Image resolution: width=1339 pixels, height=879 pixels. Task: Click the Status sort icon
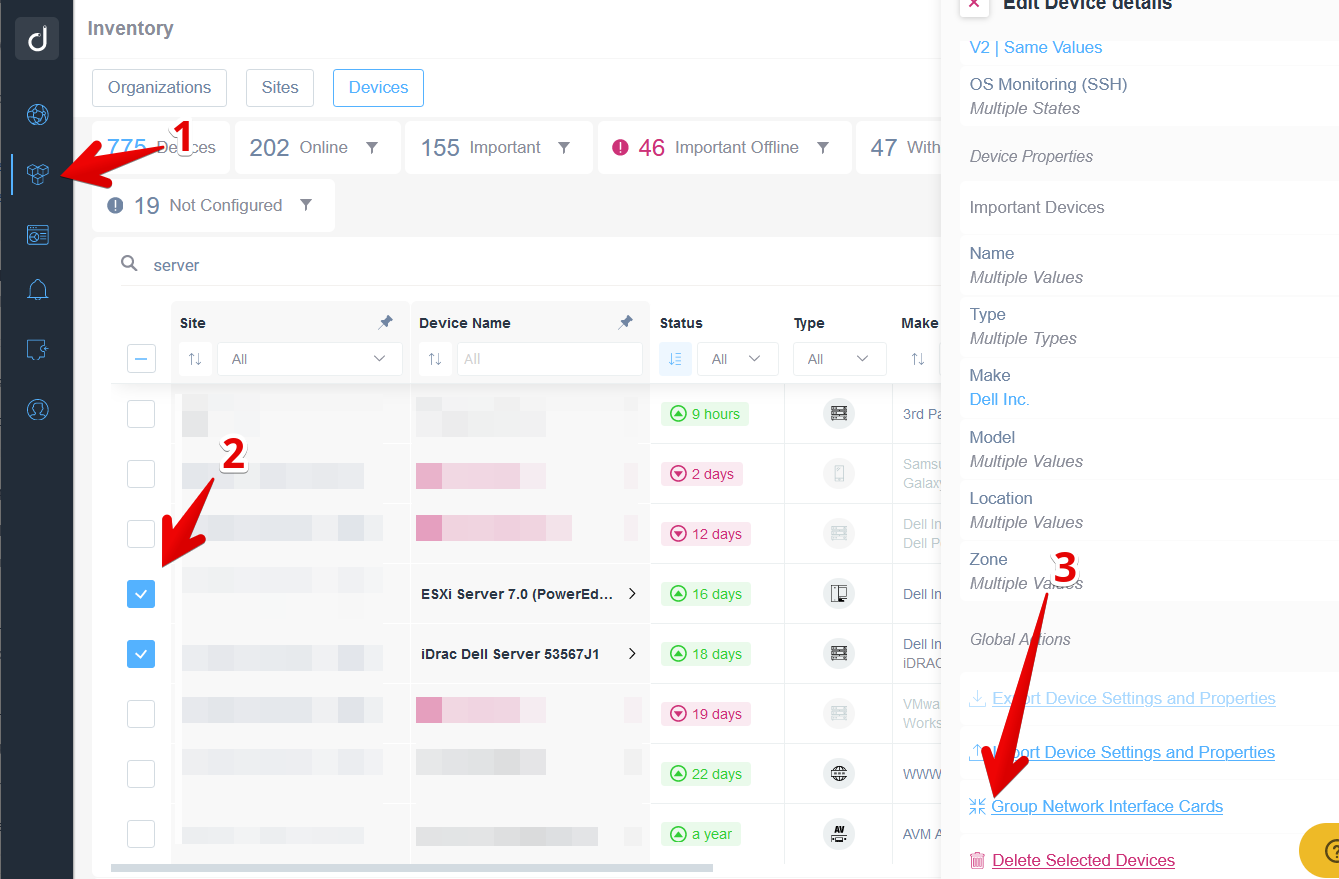click(675, 359)
